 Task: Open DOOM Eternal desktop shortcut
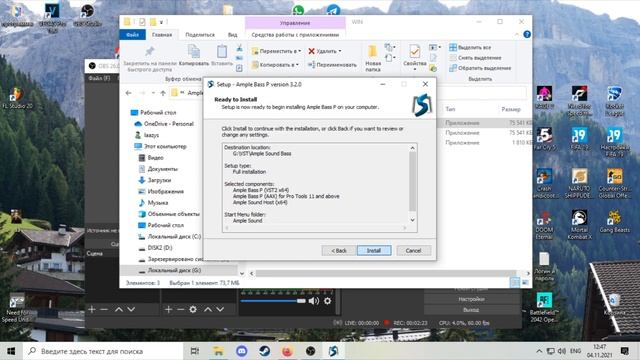(x=544, y=225)
